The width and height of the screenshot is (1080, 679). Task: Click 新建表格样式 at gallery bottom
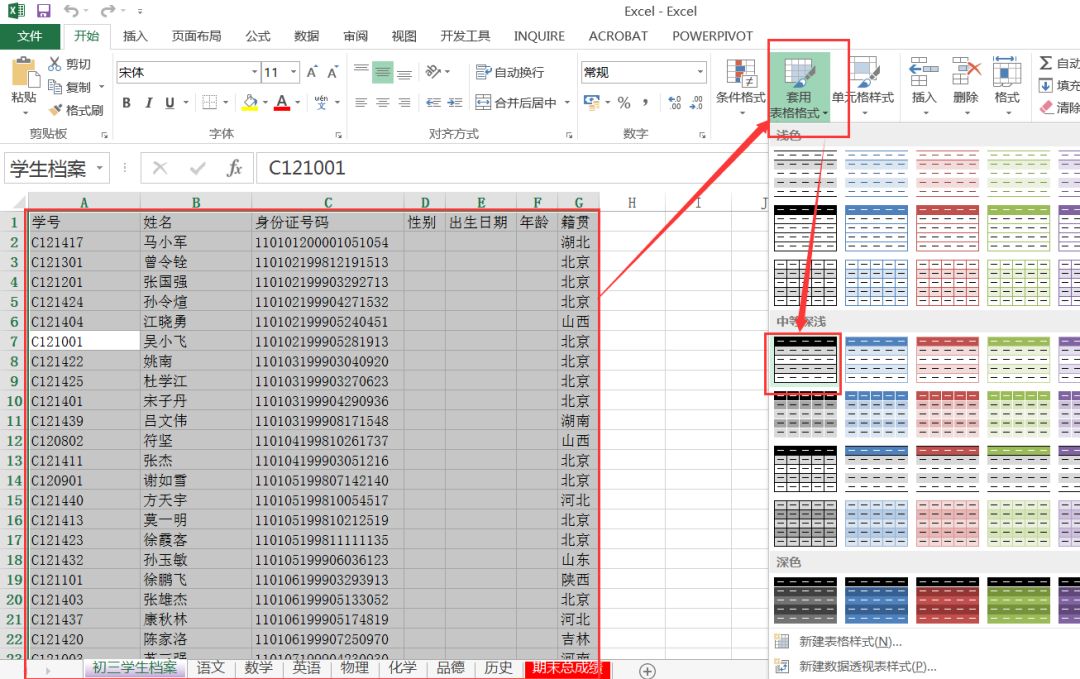click(850, 641)
